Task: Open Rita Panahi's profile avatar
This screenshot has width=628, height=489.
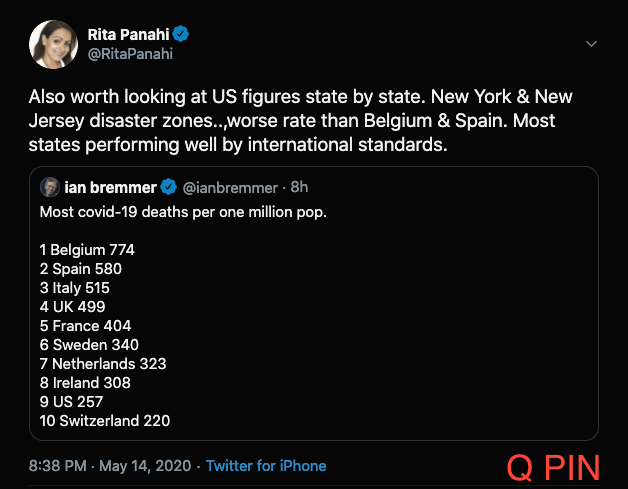Action: pyautogui.click(x=52, y=44)
